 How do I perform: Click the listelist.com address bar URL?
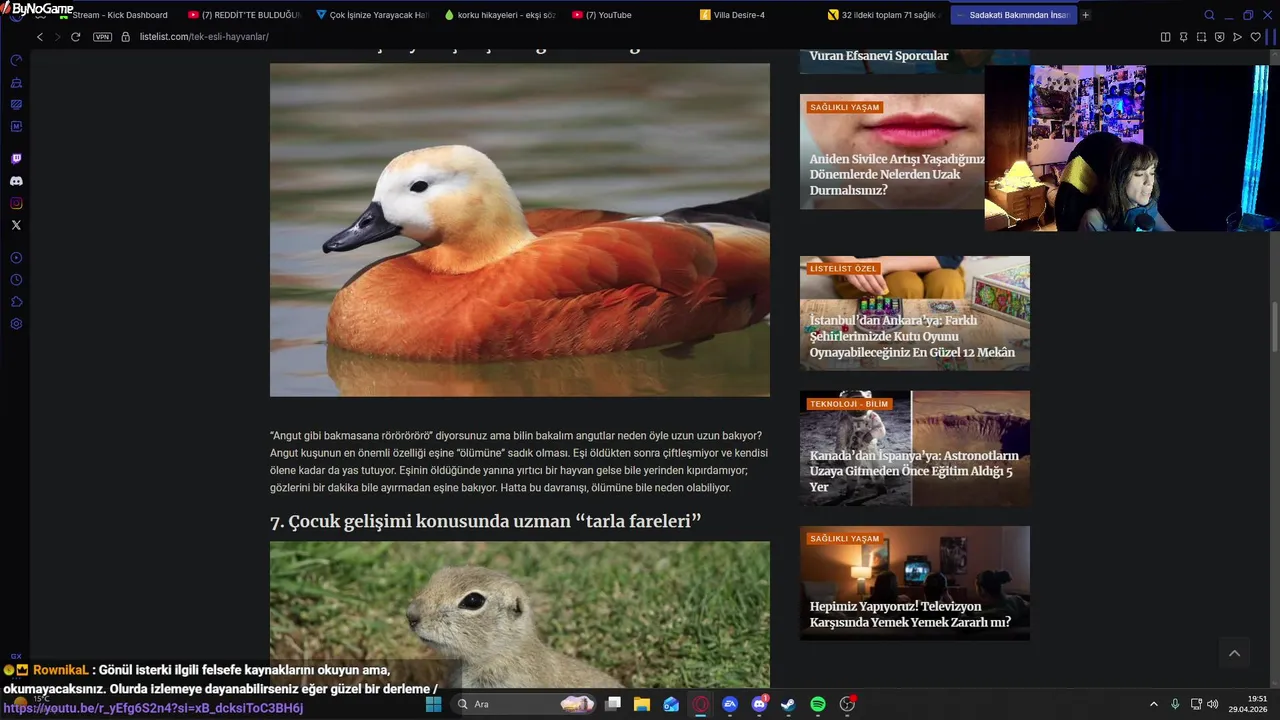[204, 37]
